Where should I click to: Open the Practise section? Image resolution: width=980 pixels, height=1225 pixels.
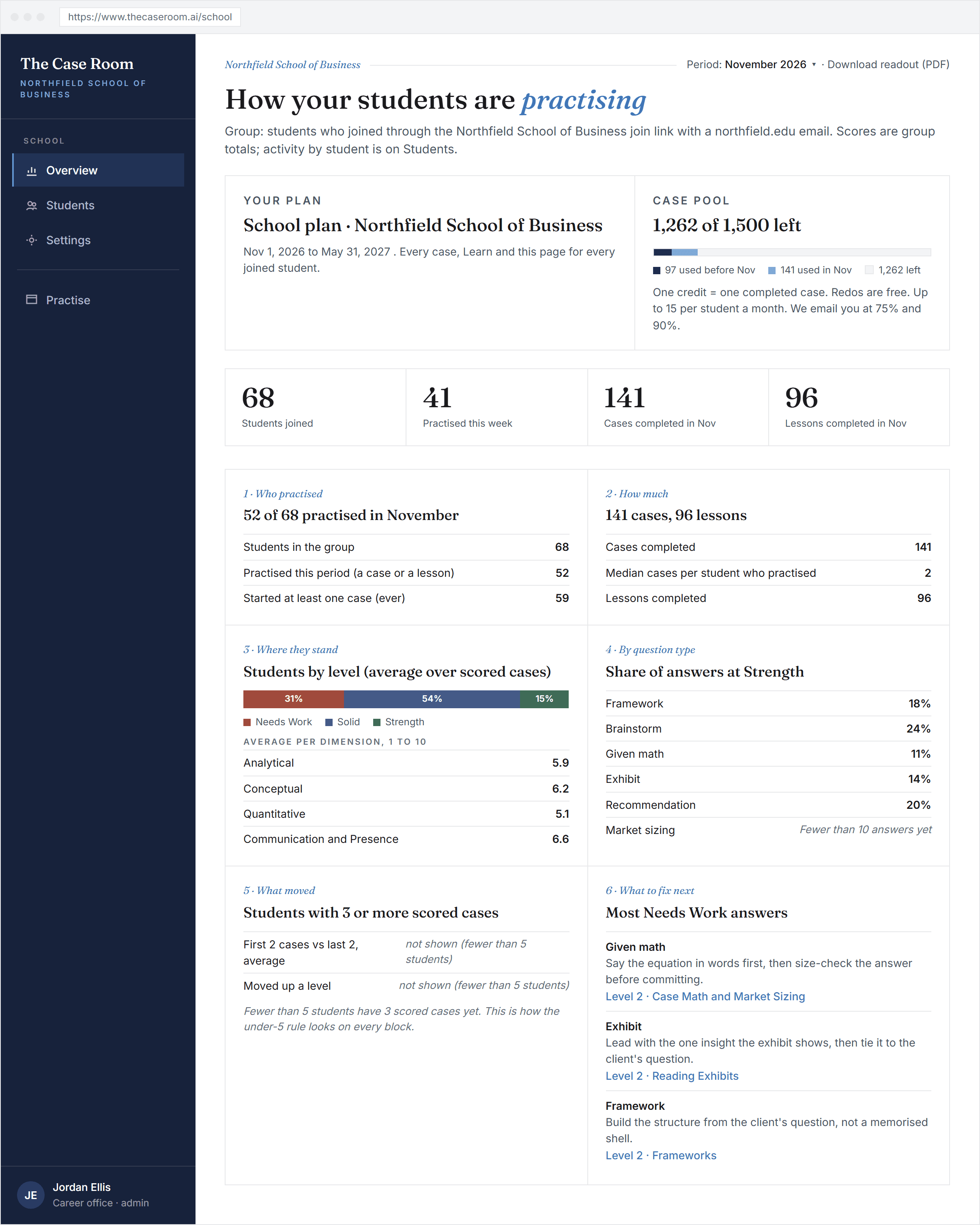[98, 300]
